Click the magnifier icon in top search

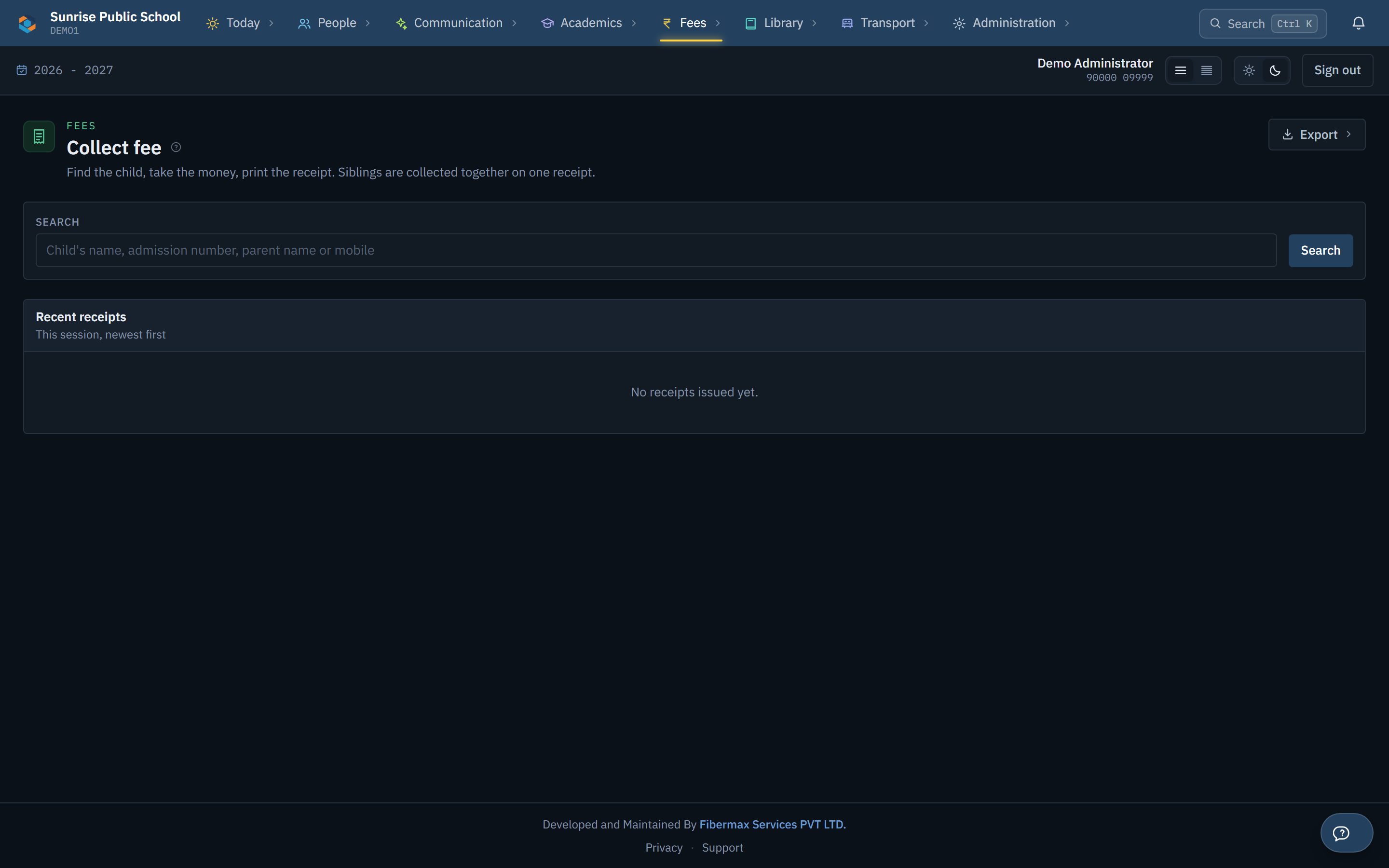1215,24
